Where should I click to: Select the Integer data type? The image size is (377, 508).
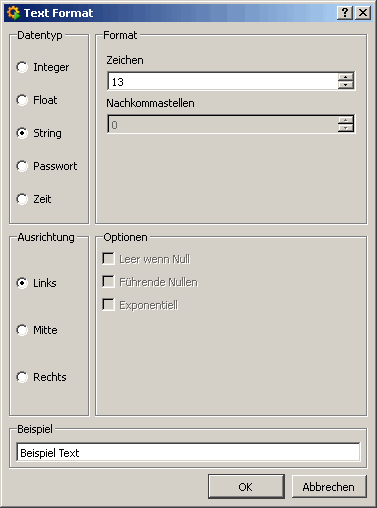(x=43, y=67)
